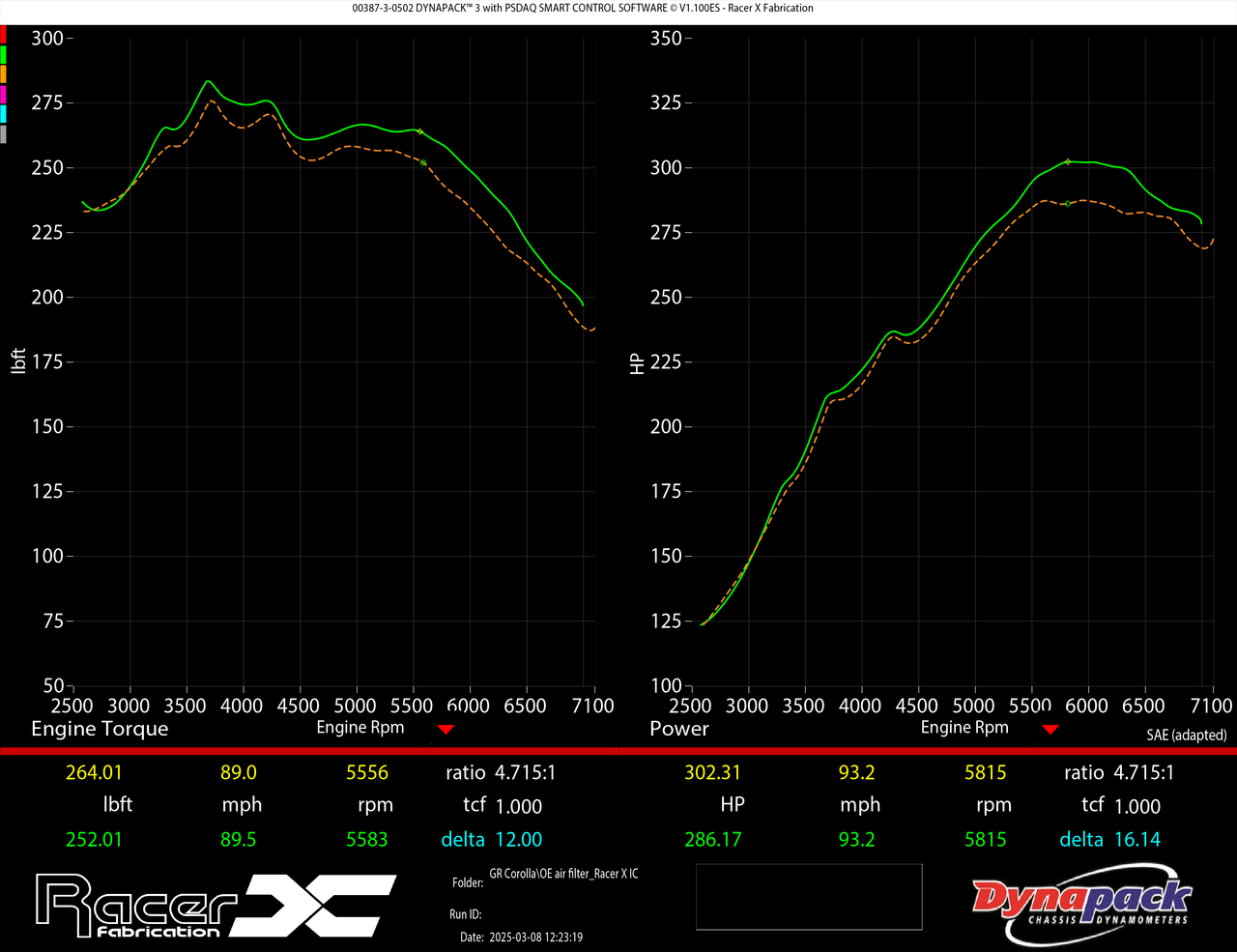Click the green peak marker on torque curve
This screenshot has width=1237, height=952.
(419, 131)
